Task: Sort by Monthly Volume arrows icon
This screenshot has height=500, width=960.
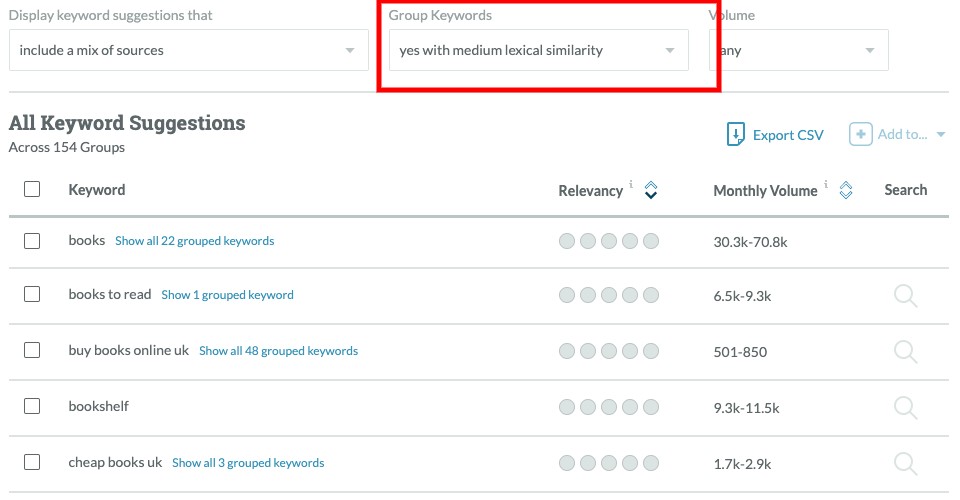Action: [x=846, y=190]
